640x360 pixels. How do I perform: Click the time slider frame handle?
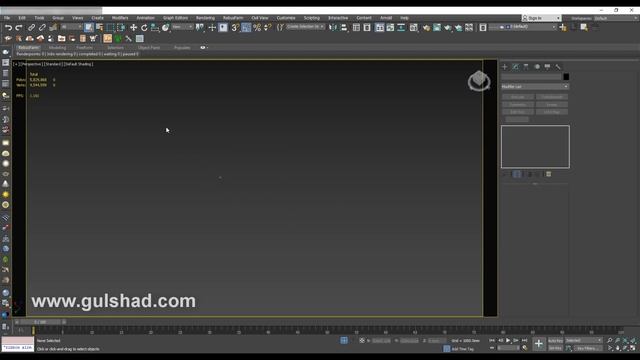pyautogui.click(x=40, y=322)
